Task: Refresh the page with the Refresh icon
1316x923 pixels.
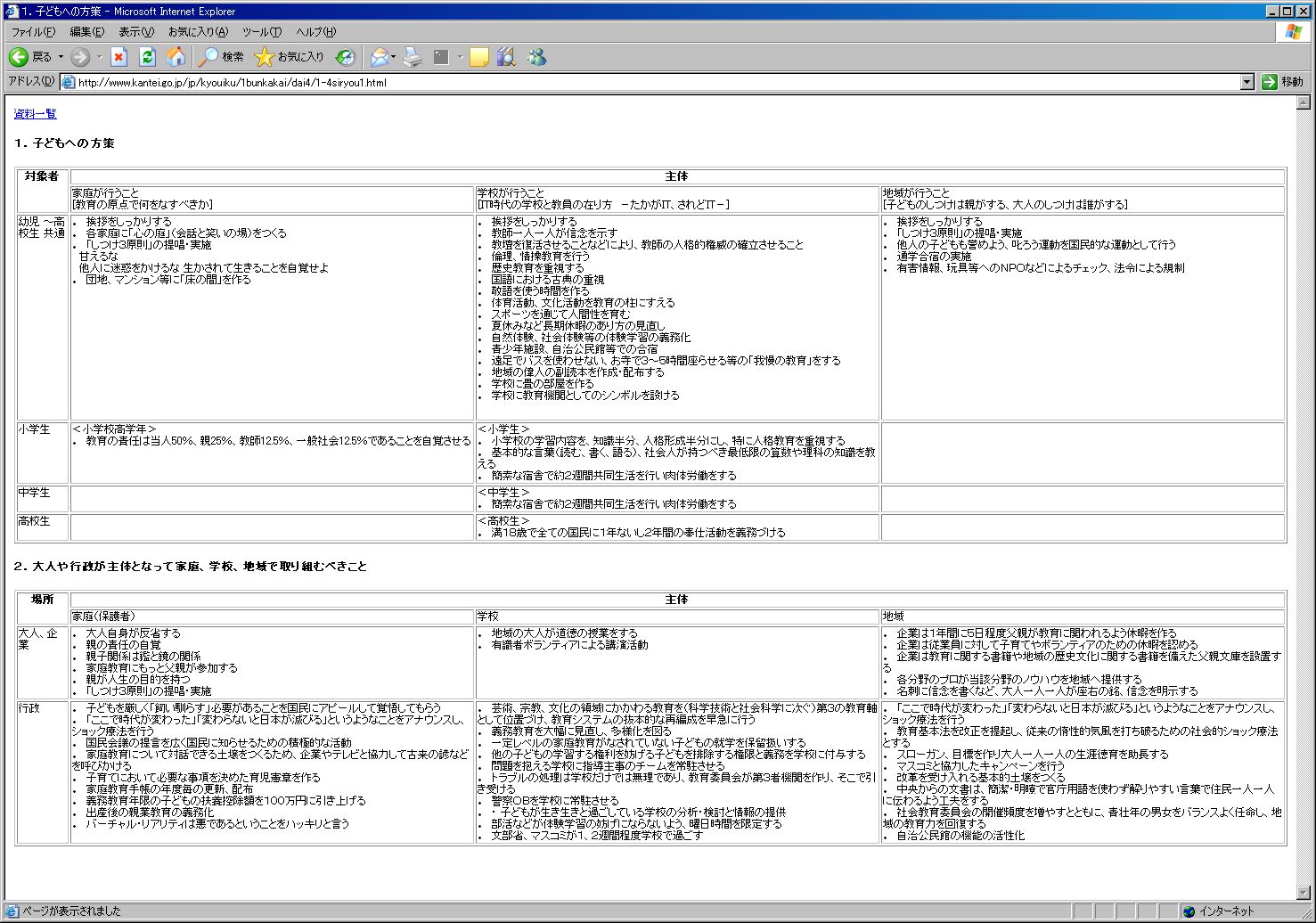Action: pos(147,57)
